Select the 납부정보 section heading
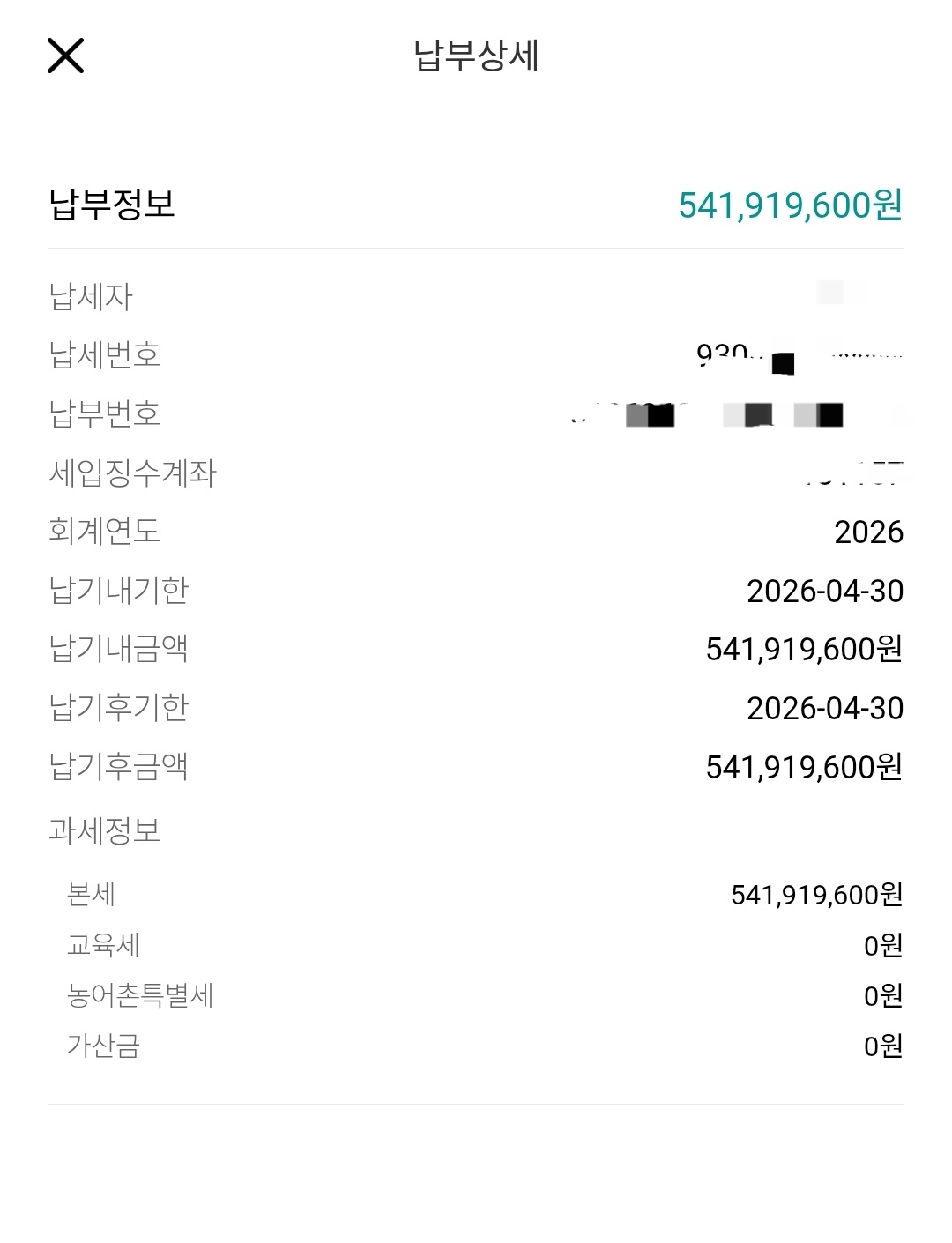Screen dimensions: 952x1243 tap(112, 205)
